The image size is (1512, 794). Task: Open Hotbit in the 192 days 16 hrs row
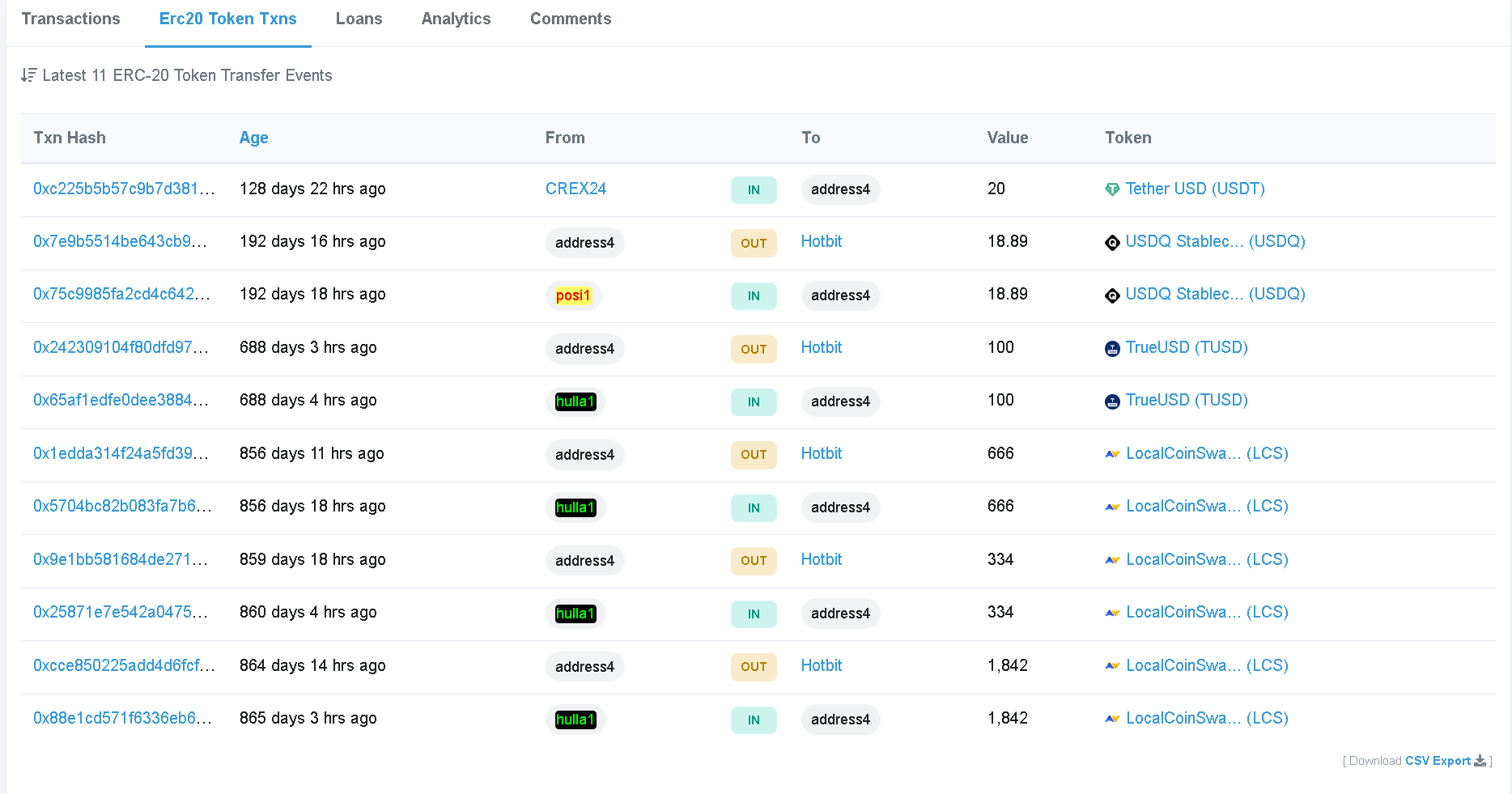pyautogui.click(x=822, y=241)
